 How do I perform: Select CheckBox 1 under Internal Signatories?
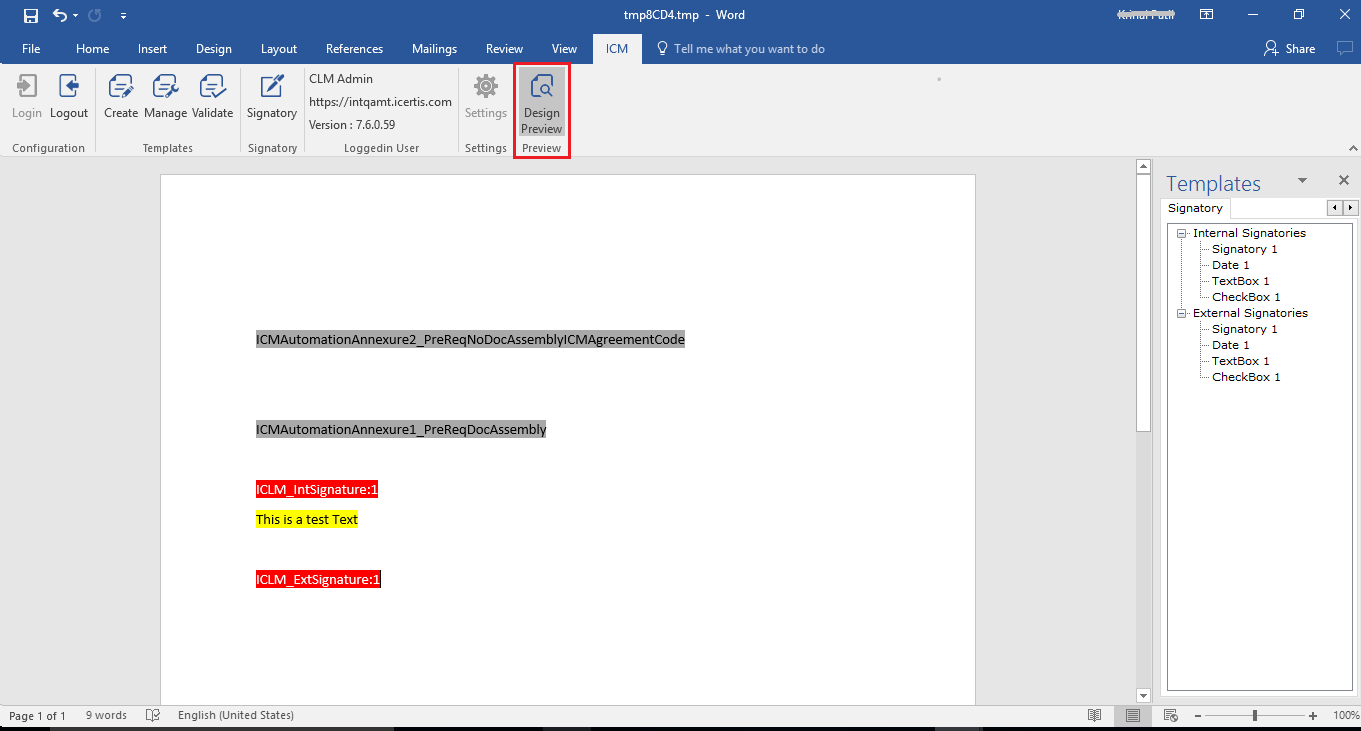pos(1245,297)
